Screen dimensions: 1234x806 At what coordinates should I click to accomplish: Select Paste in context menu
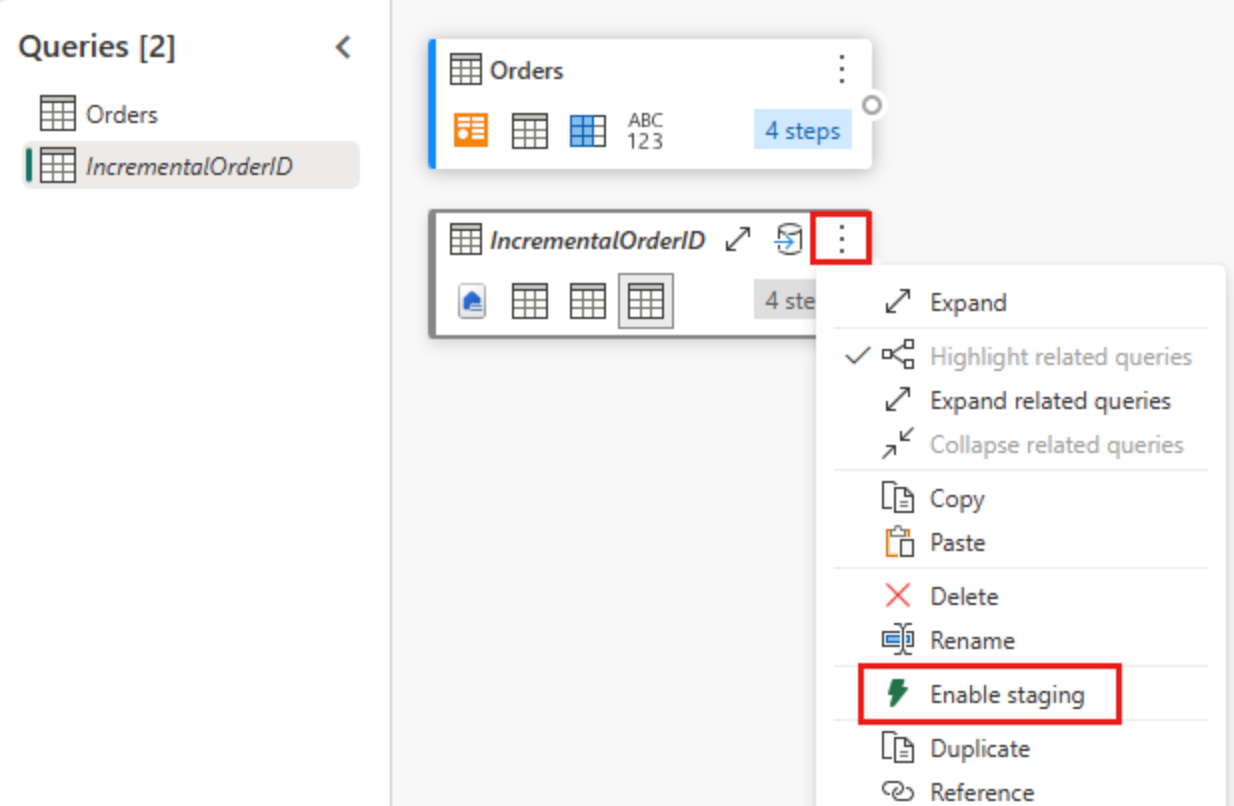tap(1021, 543)
